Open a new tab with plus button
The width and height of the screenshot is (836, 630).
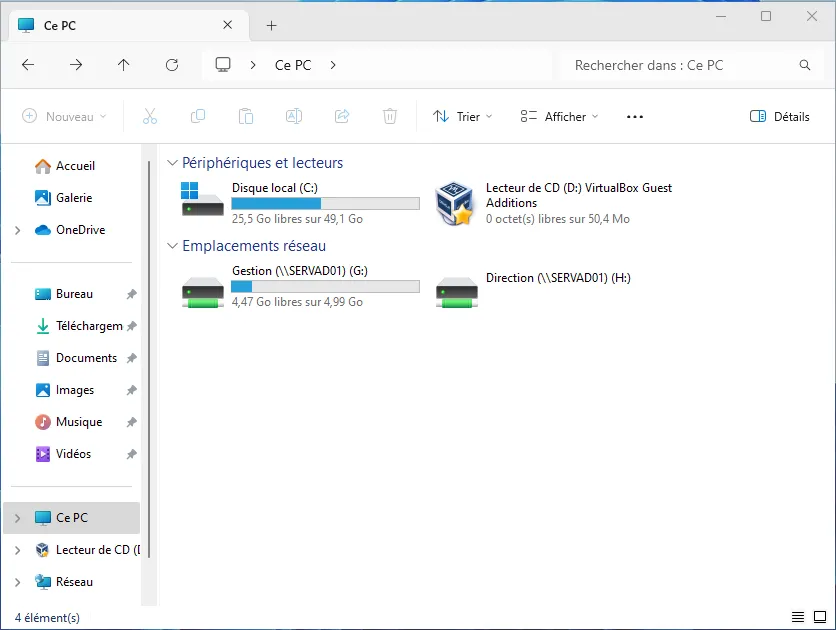pyautogui.click(x=271, y=26)
